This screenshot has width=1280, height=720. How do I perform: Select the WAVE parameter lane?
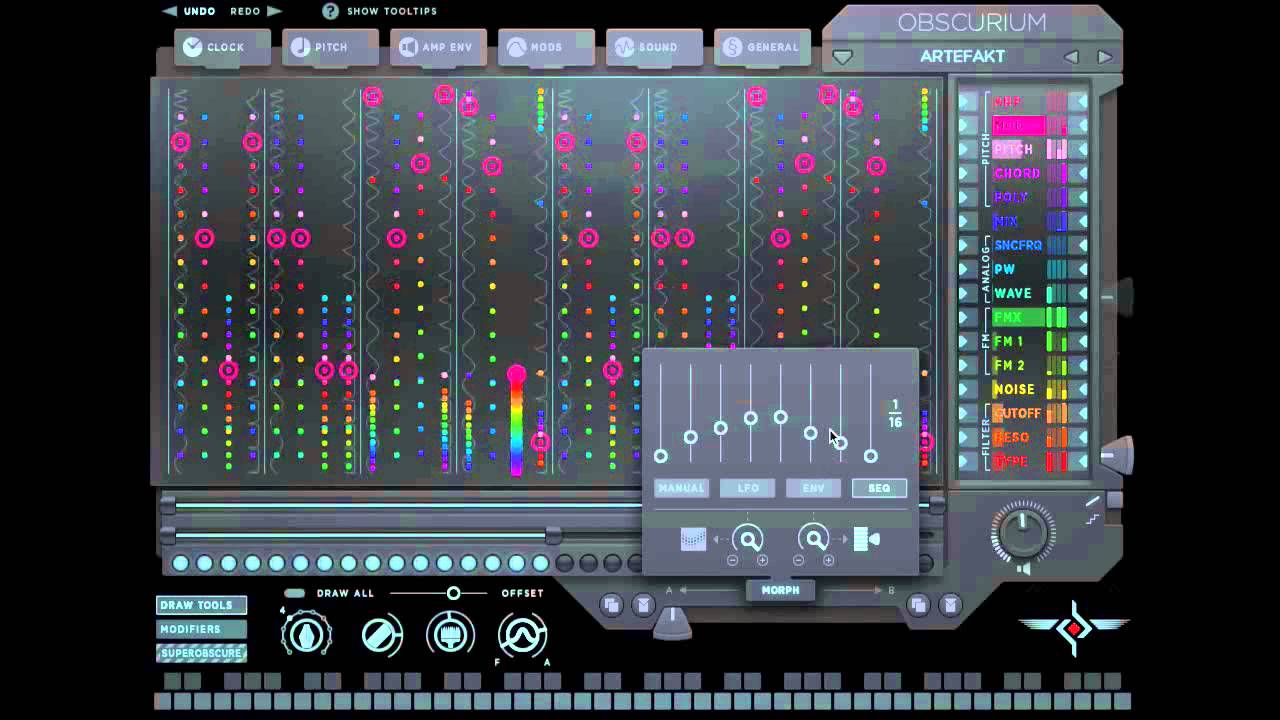pos(1018,293)
